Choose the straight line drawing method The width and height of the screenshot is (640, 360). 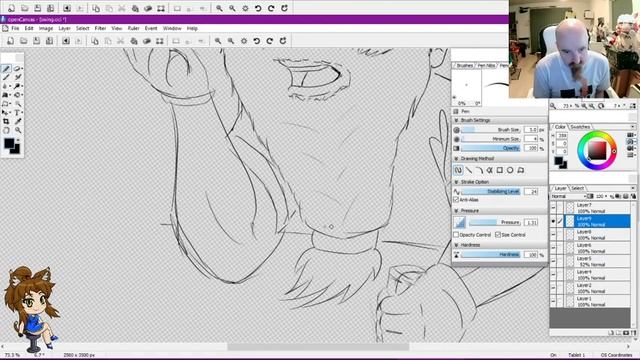(x=469, y=170)
